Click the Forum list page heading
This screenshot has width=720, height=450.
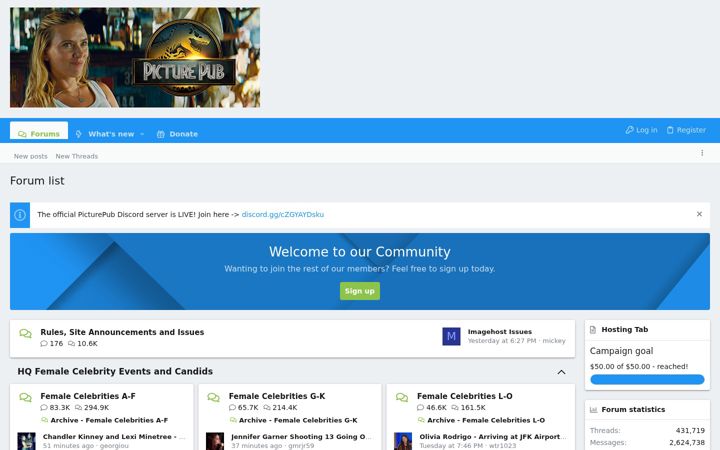point(37,181)
